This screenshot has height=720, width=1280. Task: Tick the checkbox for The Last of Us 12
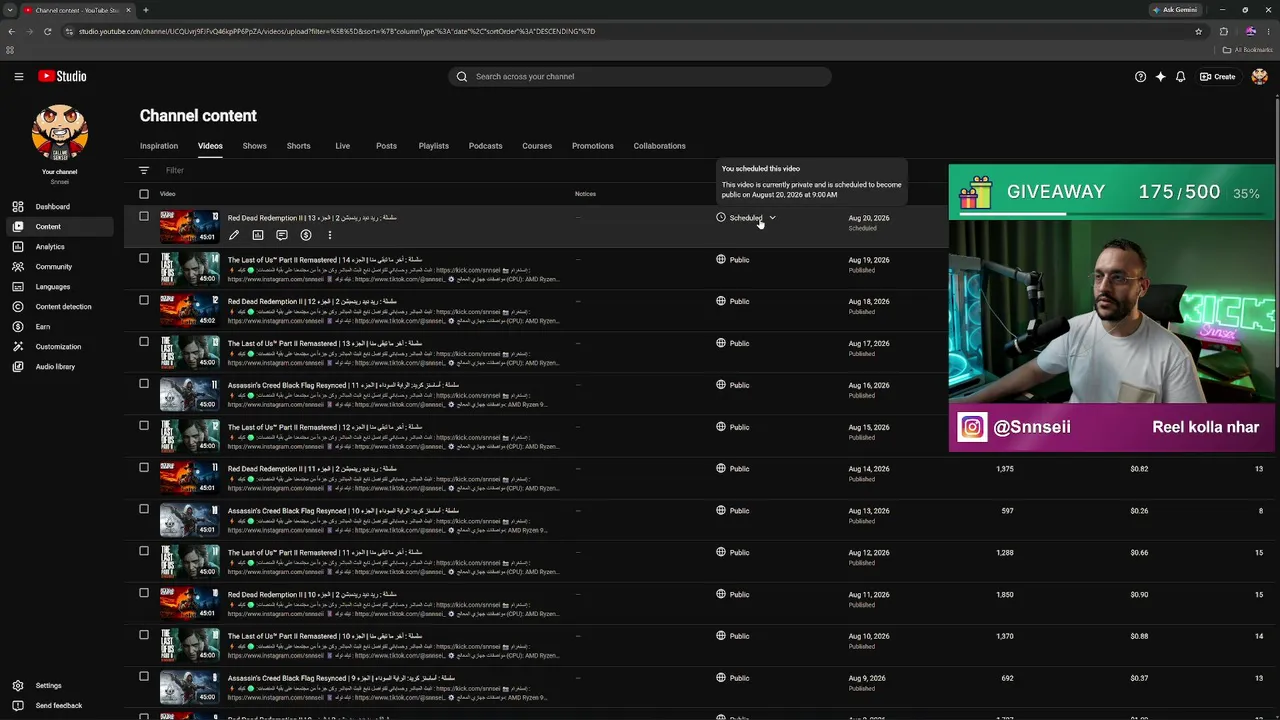(144, 426)
